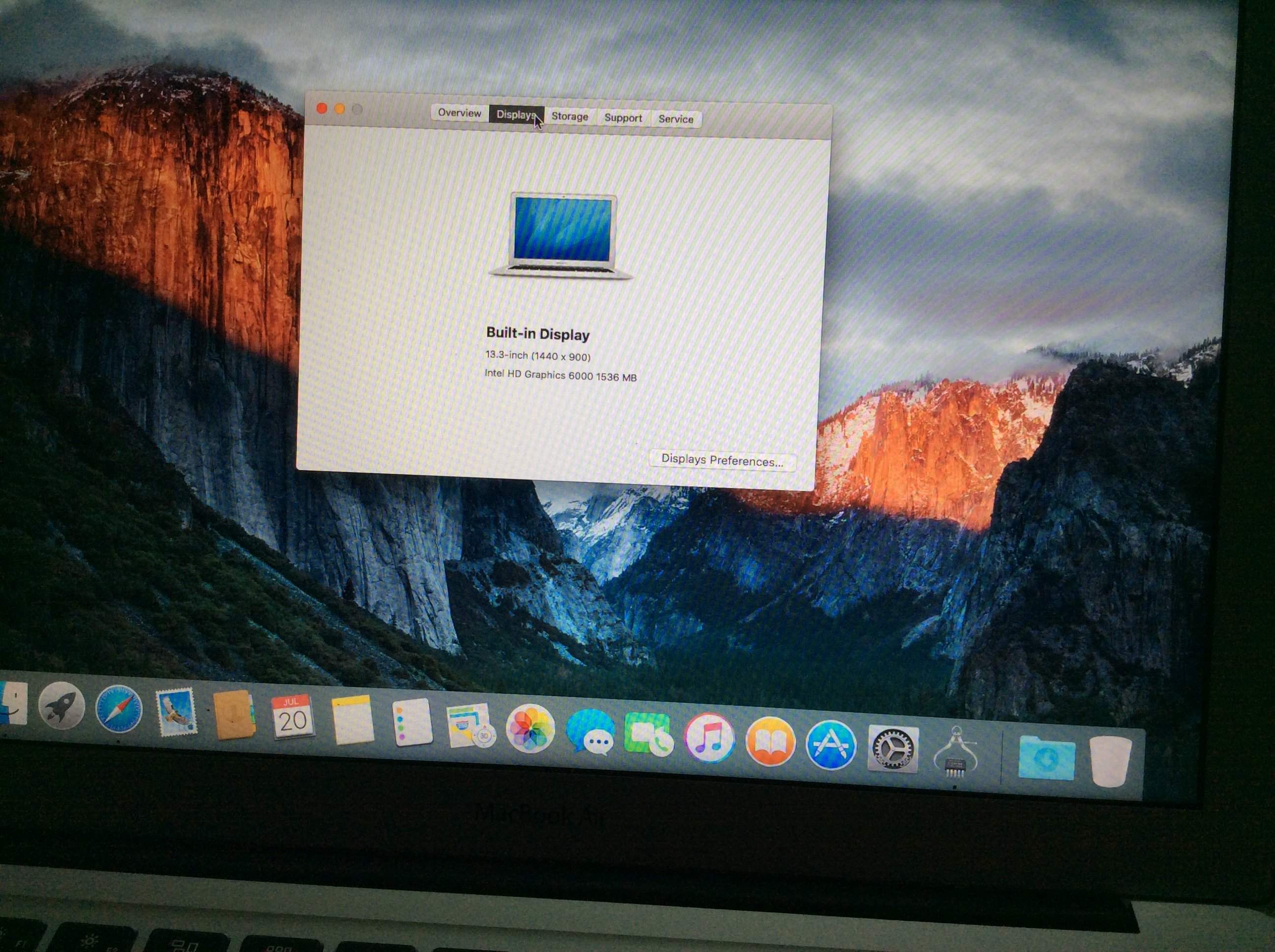Launch Safari from the Dock
The image size is (1275, 952).
point(118,709)
